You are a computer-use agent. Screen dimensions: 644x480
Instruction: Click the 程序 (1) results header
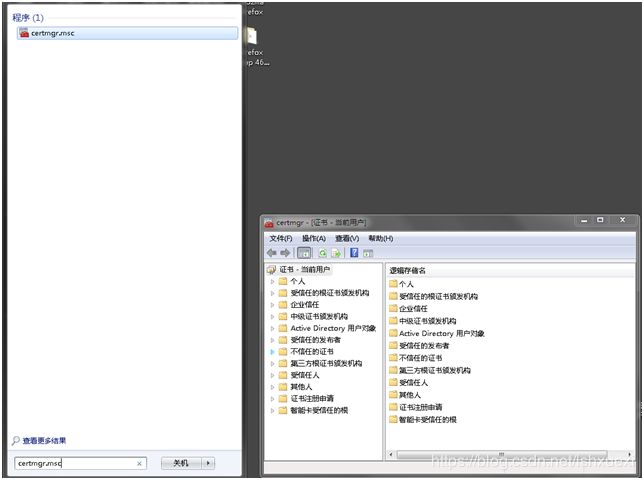pyautogui.click(x=28, y=18)
